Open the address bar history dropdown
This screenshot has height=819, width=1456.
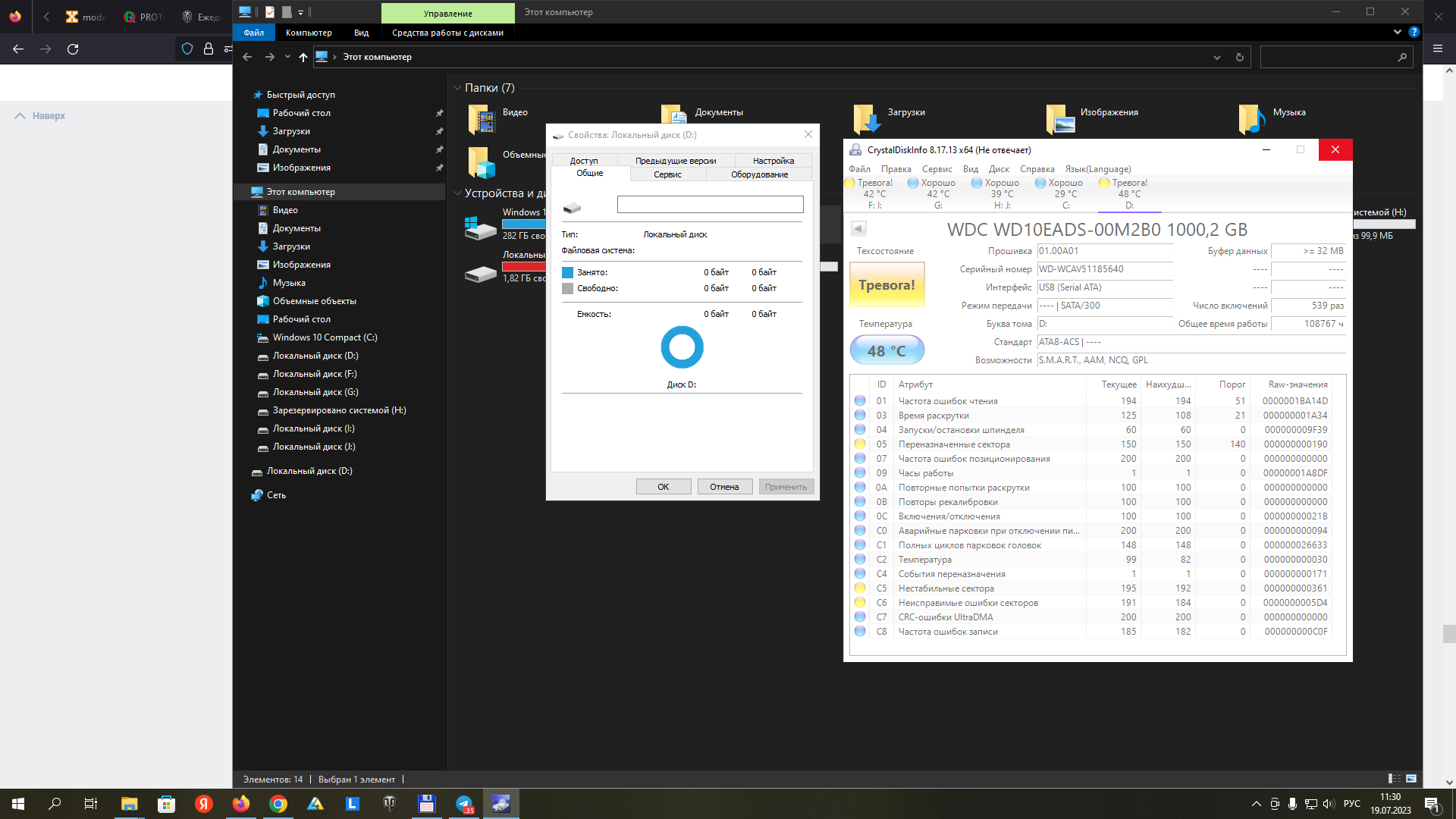[x=1217, y=57]
